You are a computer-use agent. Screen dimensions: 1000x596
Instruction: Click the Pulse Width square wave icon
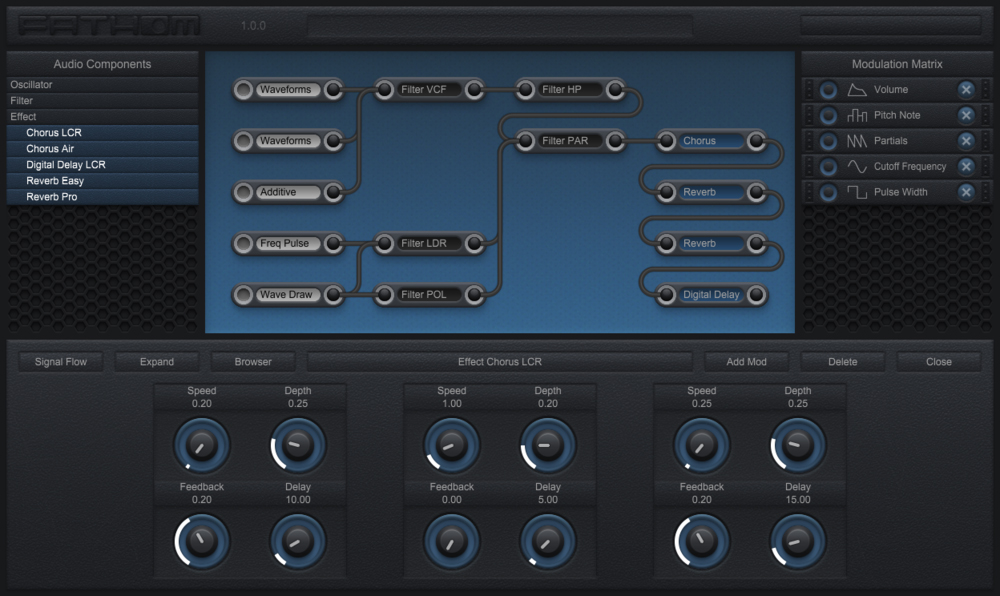point(857,192)
